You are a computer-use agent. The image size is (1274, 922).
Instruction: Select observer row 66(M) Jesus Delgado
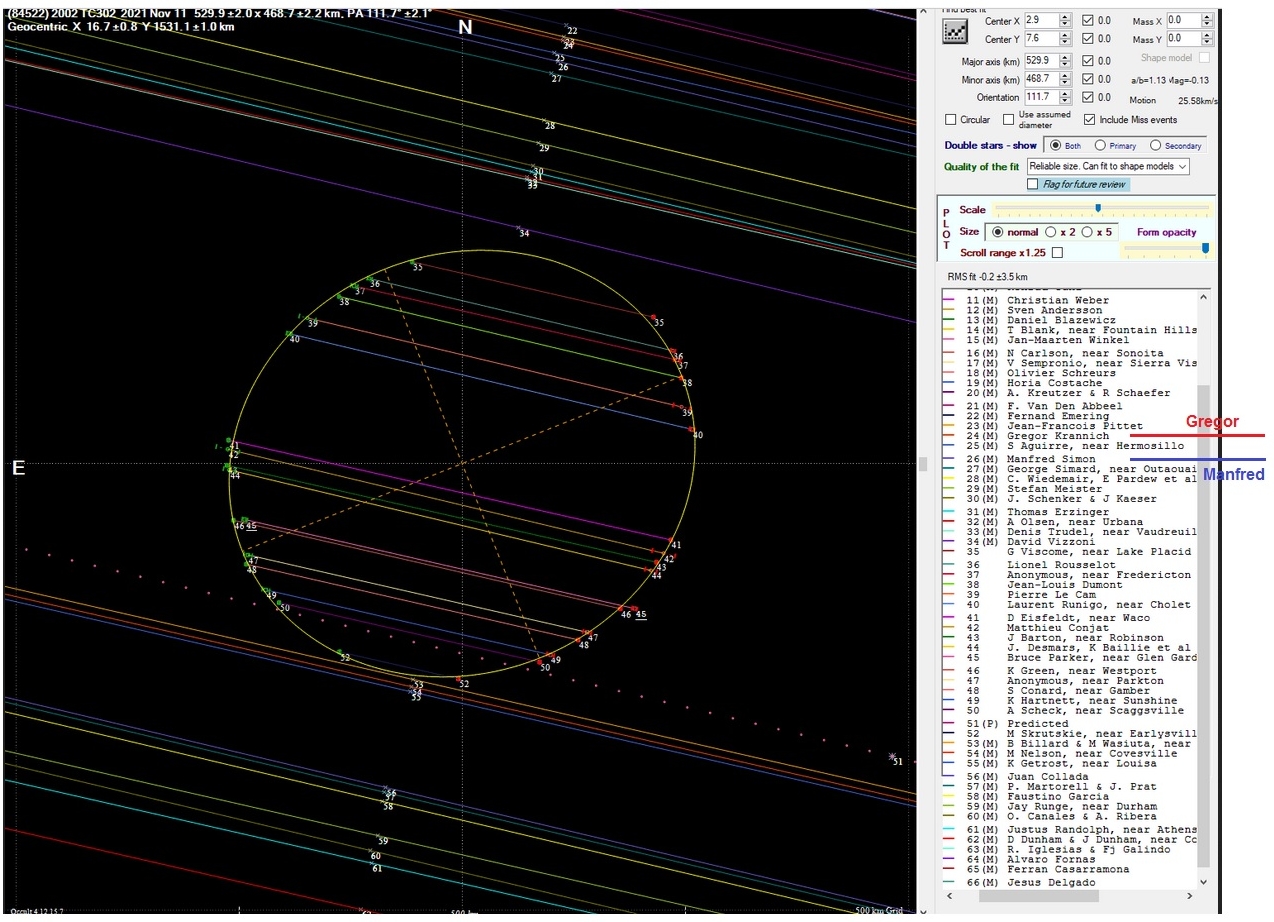coord(1069,883)
